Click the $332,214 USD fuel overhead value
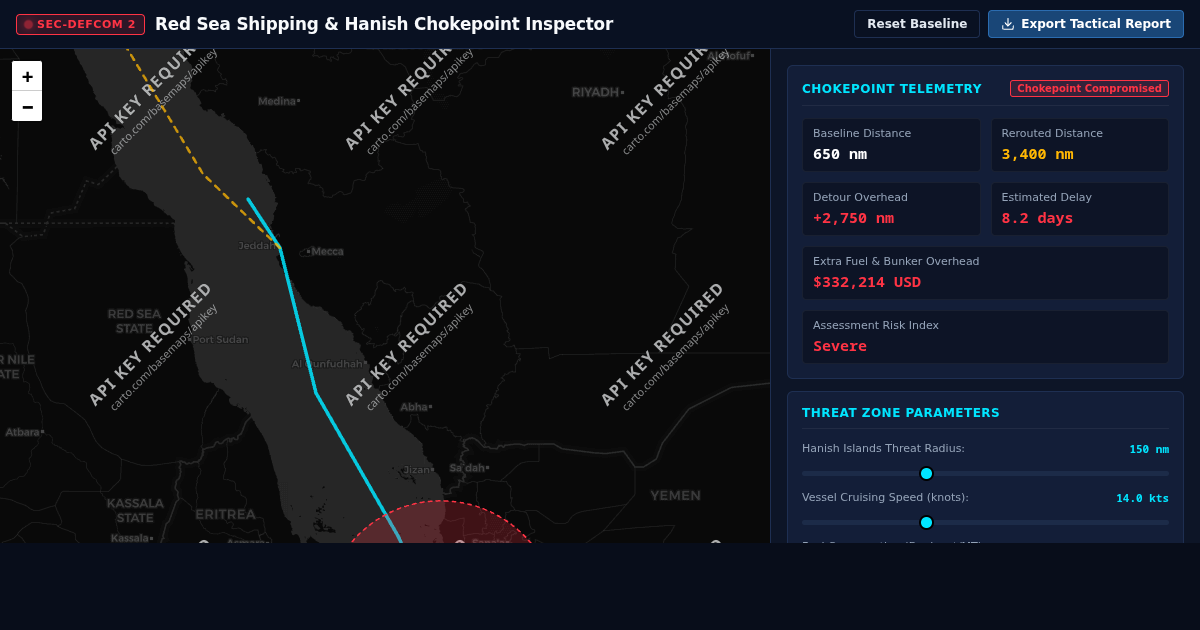The width and height of the screenshot is (1200, 630). point(867,282)
